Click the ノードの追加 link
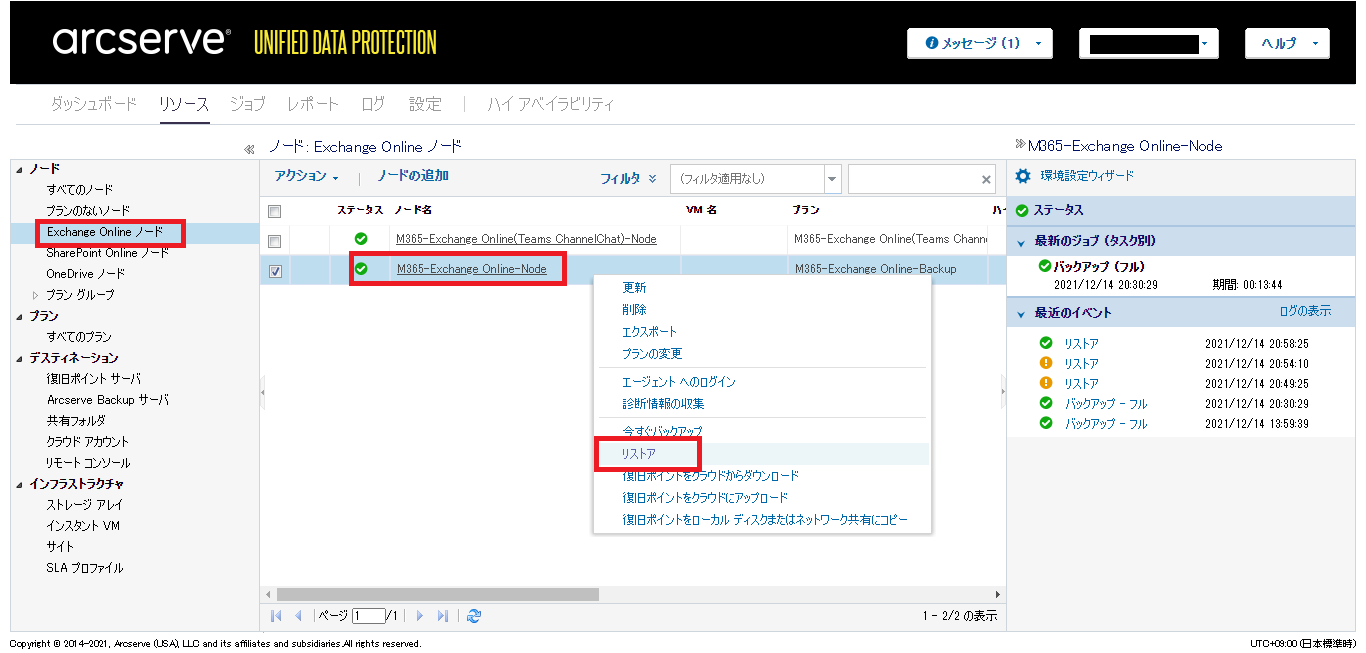1366x653 pixels. click(x=413, y=176)
